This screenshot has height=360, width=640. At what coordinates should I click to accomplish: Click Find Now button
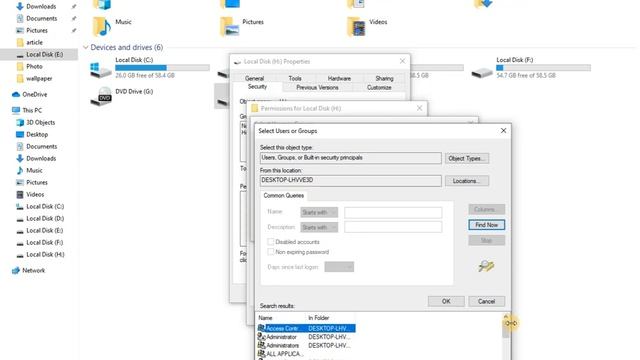[487, 225]
